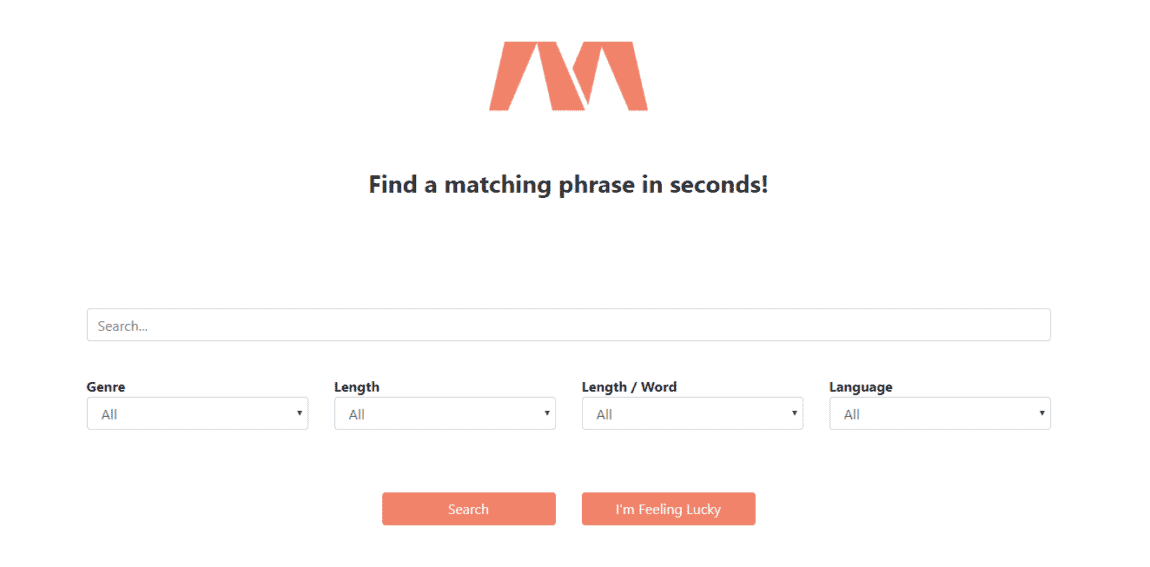Focus the Search... text field

(x=568, y=325)
